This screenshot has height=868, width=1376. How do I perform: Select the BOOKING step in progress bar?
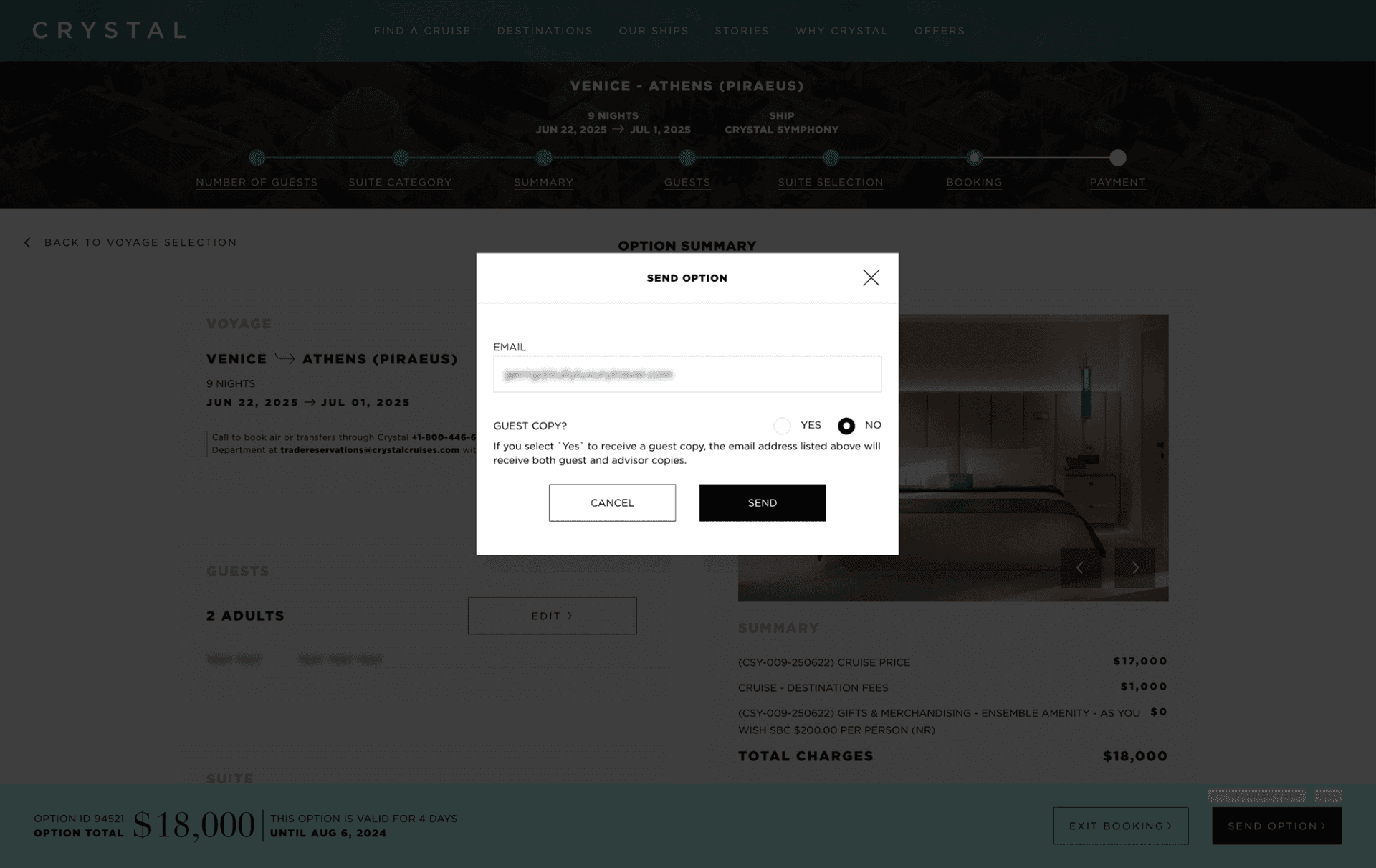974,157
